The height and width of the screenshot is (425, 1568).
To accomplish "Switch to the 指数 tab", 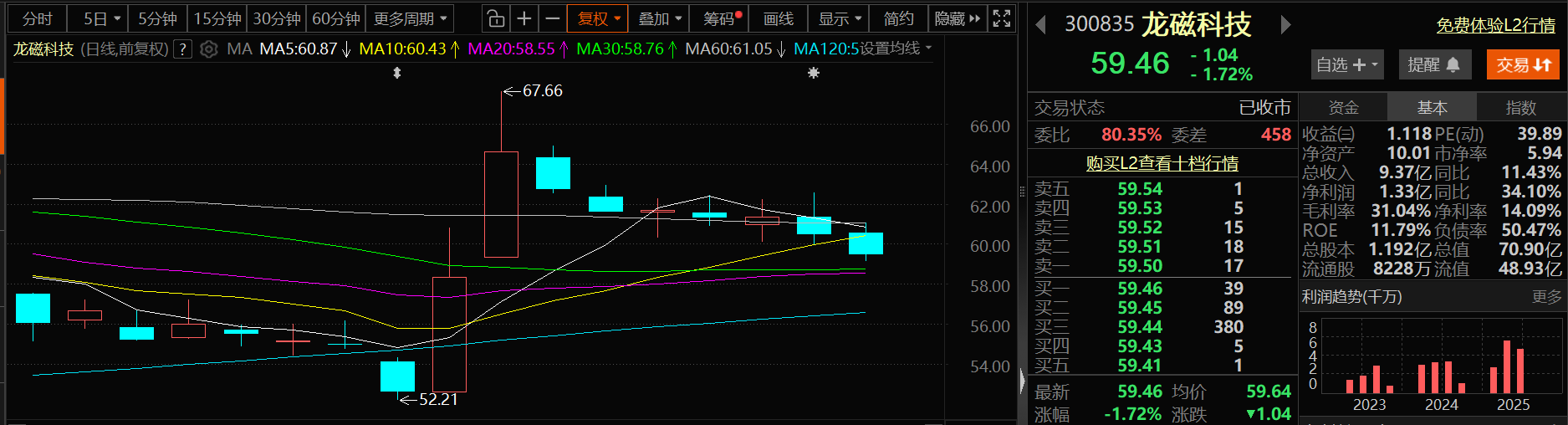I will [x=1520, y=108].
